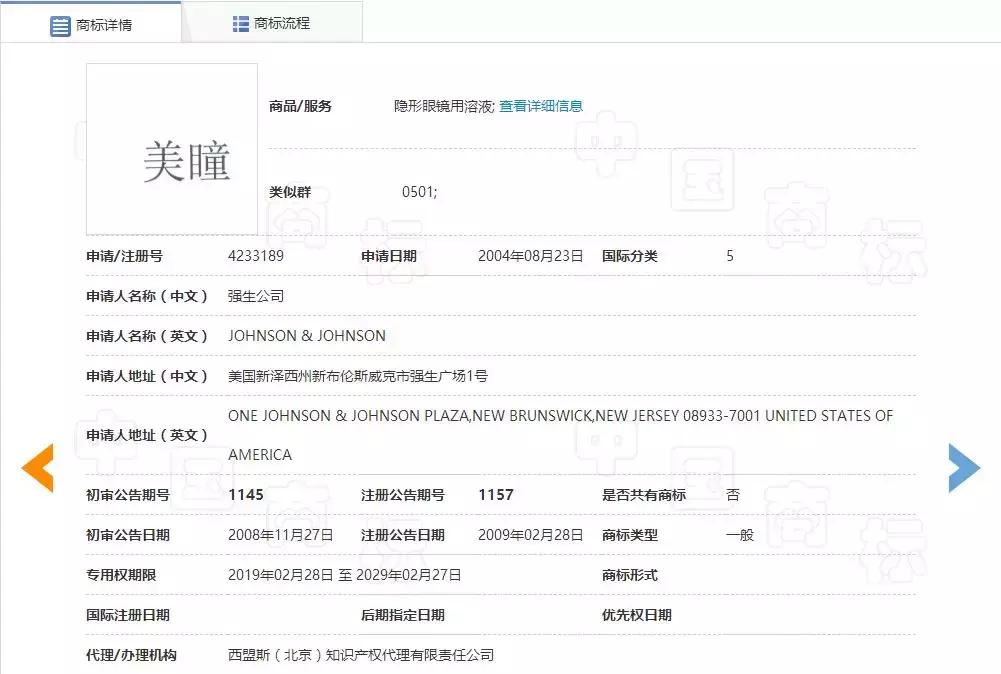
Task: Click the orange left arrow for previous trademark
Action: (x=37, y=466)
